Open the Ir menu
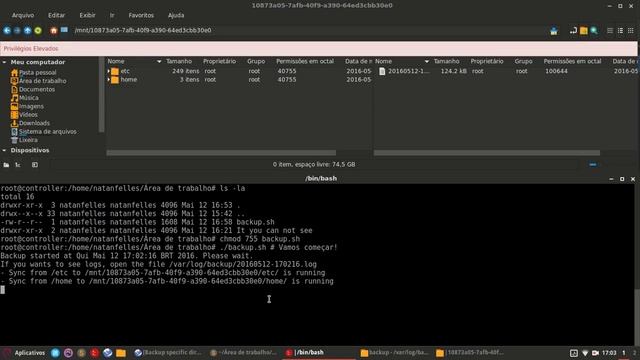This screenshot has height=360, width=640. [112, 15]
